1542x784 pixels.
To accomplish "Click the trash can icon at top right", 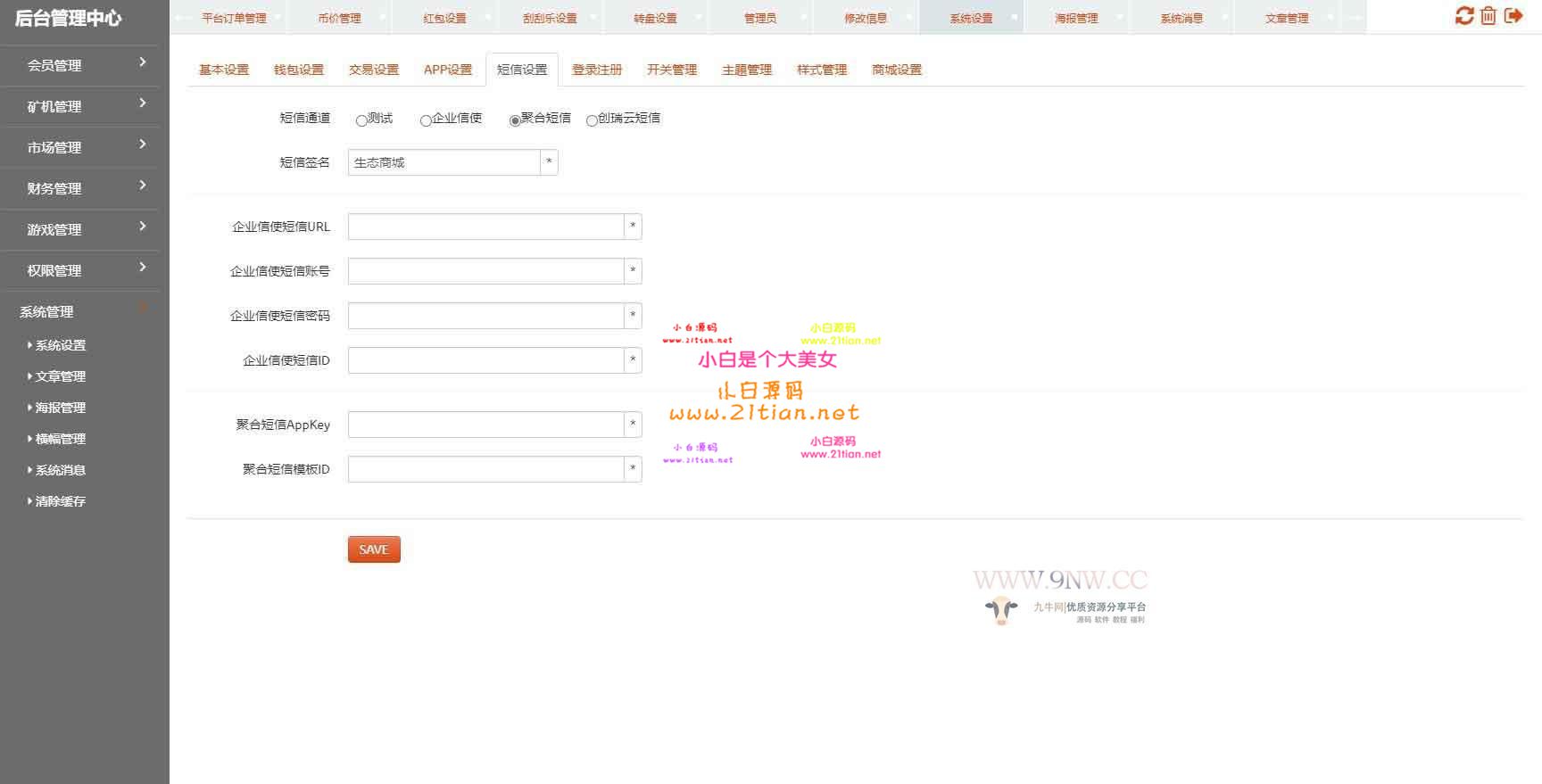I will pos(1488,16).
